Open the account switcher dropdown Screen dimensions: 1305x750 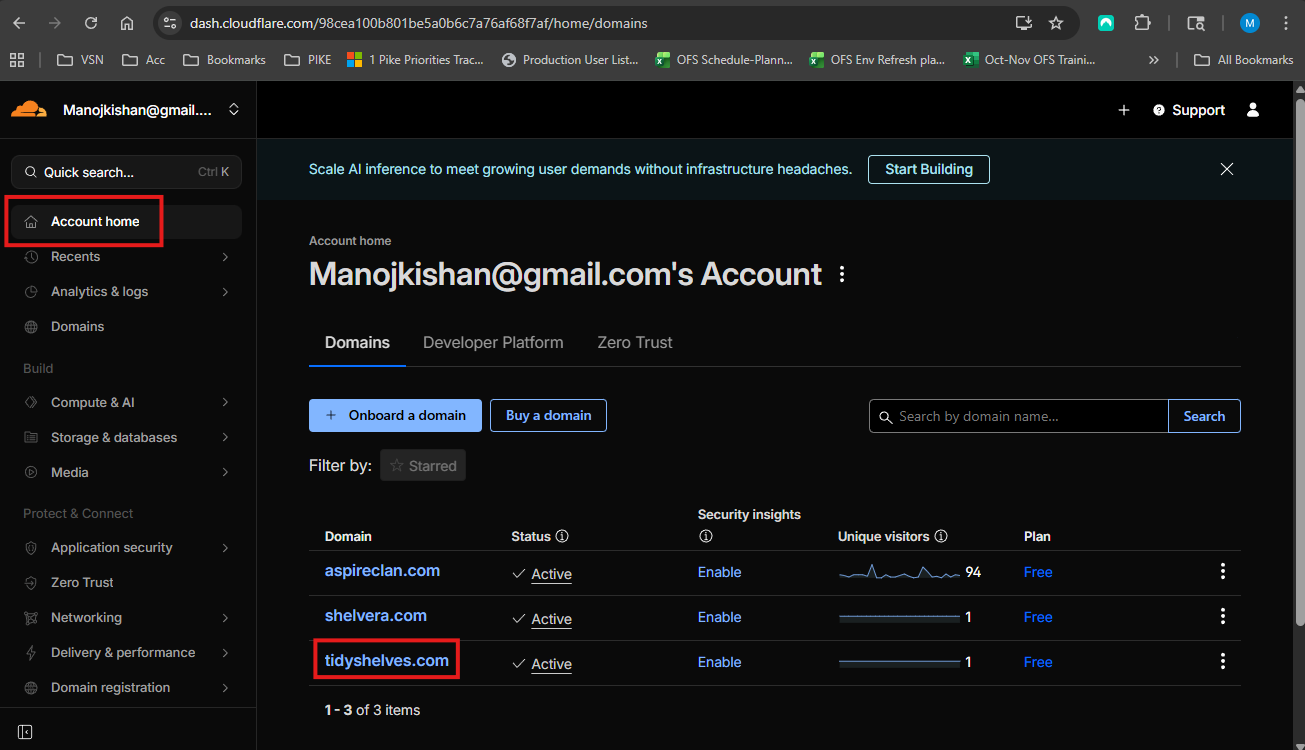[x=234, y=109]
